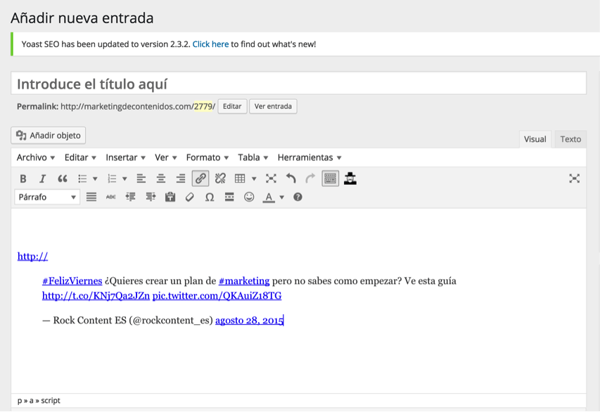The height and width of the screenshot is (412, 600).
Task: Switch to the Texto editor tab
Action: click(x=570, y=139)
